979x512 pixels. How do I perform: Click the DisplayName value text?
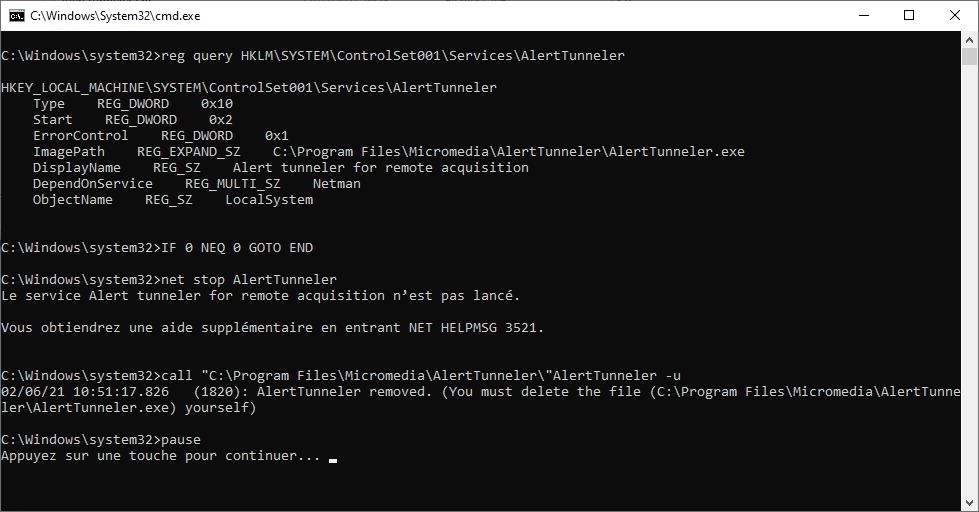[380, 168]
